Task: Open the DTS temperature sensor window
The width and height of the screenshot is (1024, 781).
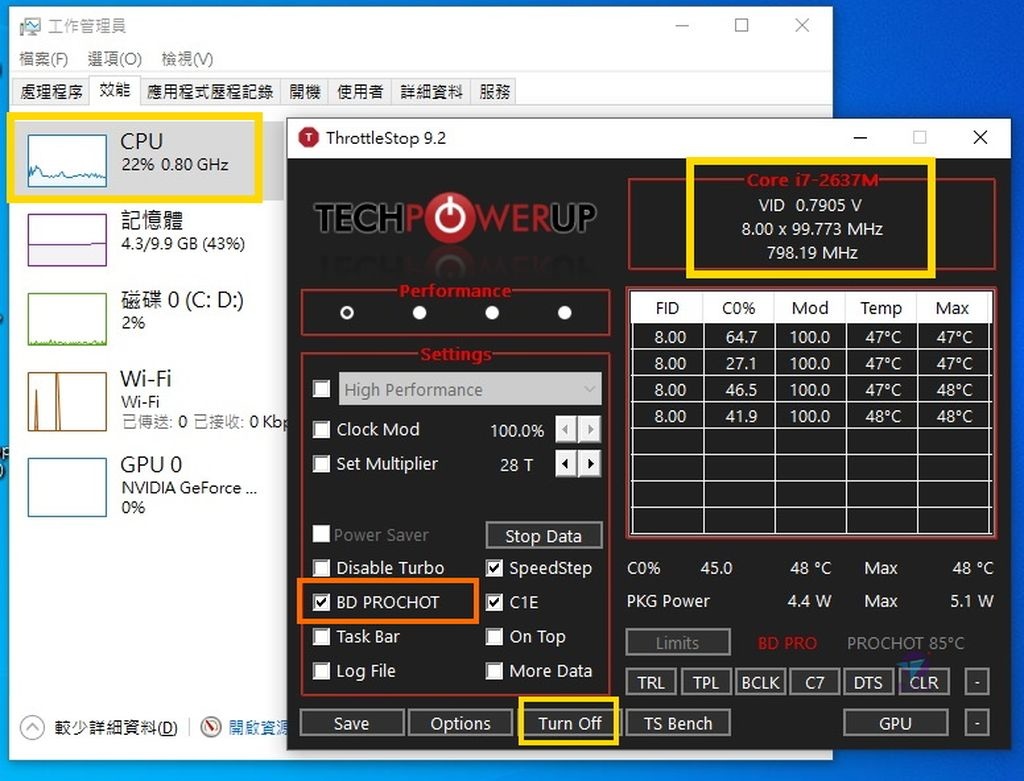Action: (868, 681)
